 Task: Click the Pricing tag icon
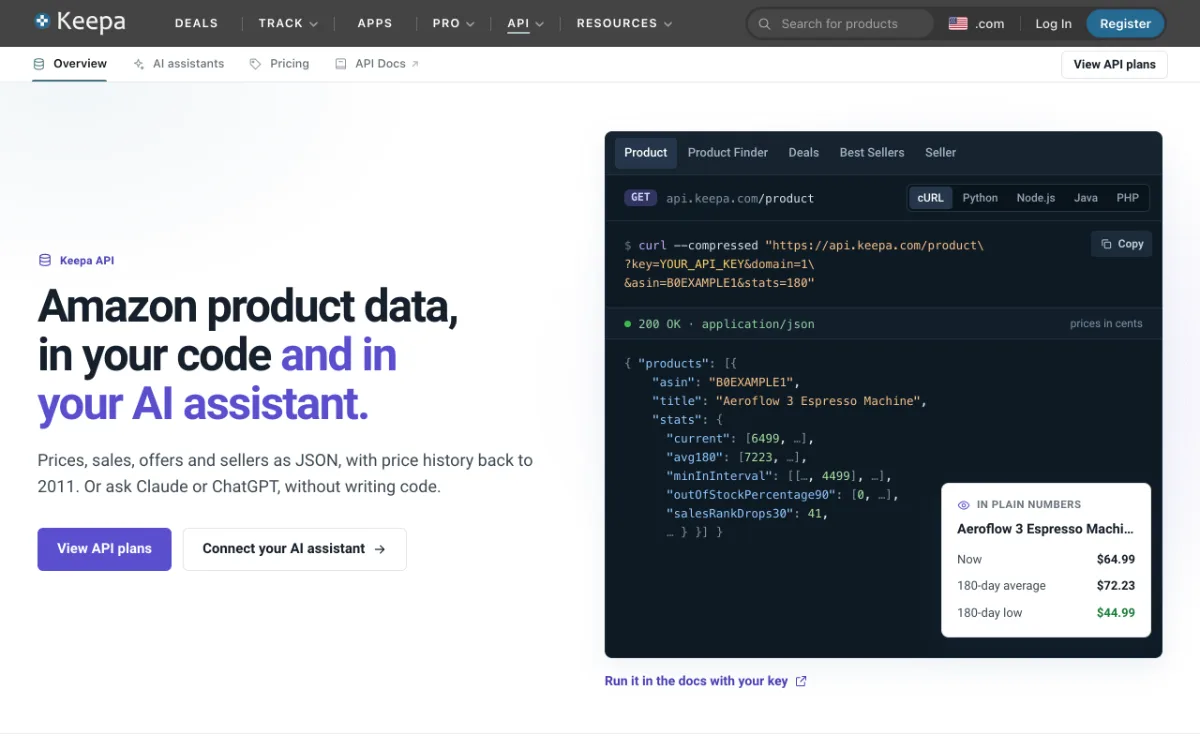pos(255,64)
